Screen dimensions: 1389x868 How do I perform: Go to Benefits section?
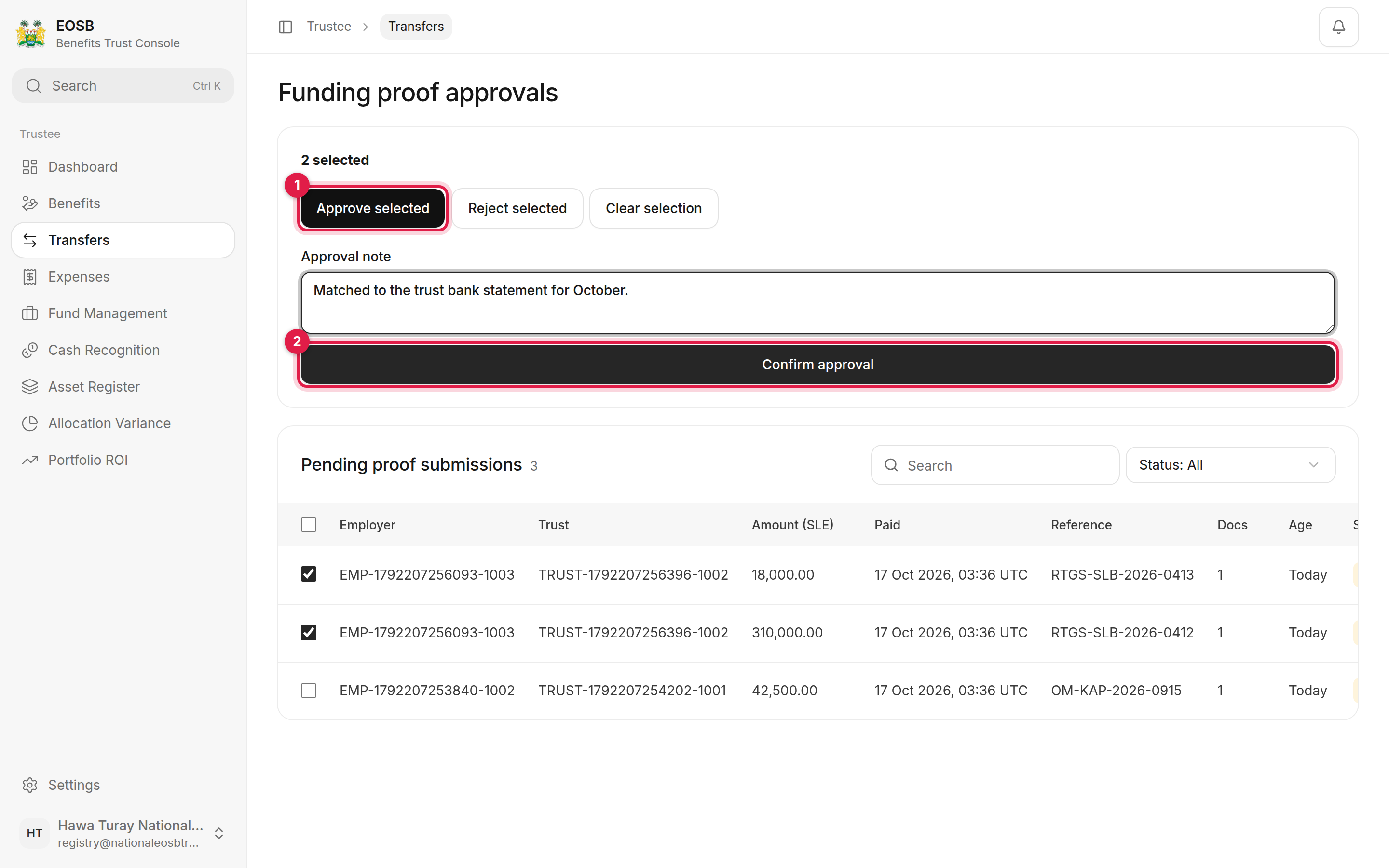(123, 203)
